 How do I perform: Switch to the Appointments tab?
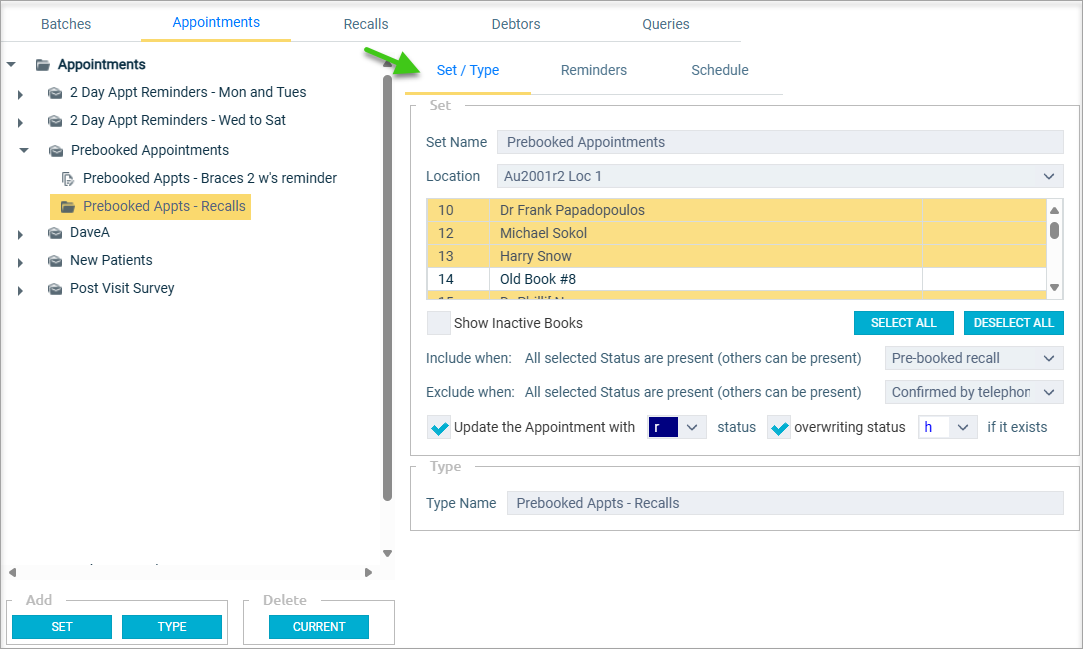(216, 23)
